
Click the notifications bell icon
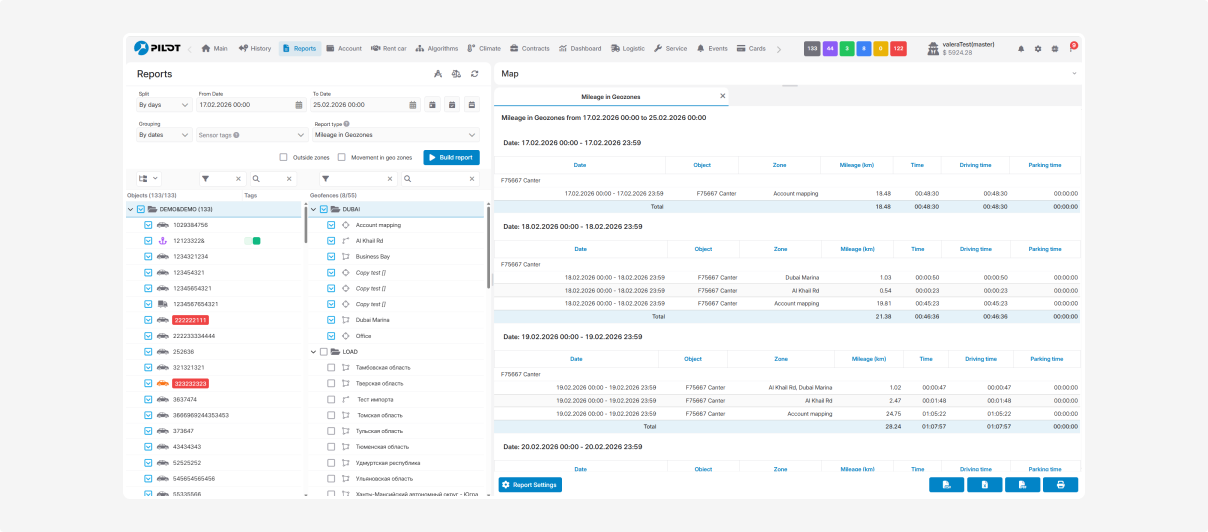(x=1021, y=48)
